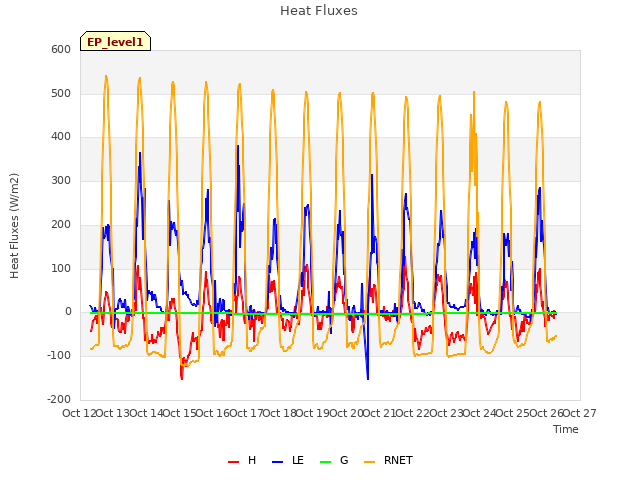
Task: Click the 600 y-axis tick label
Action: tap(61, 49)
